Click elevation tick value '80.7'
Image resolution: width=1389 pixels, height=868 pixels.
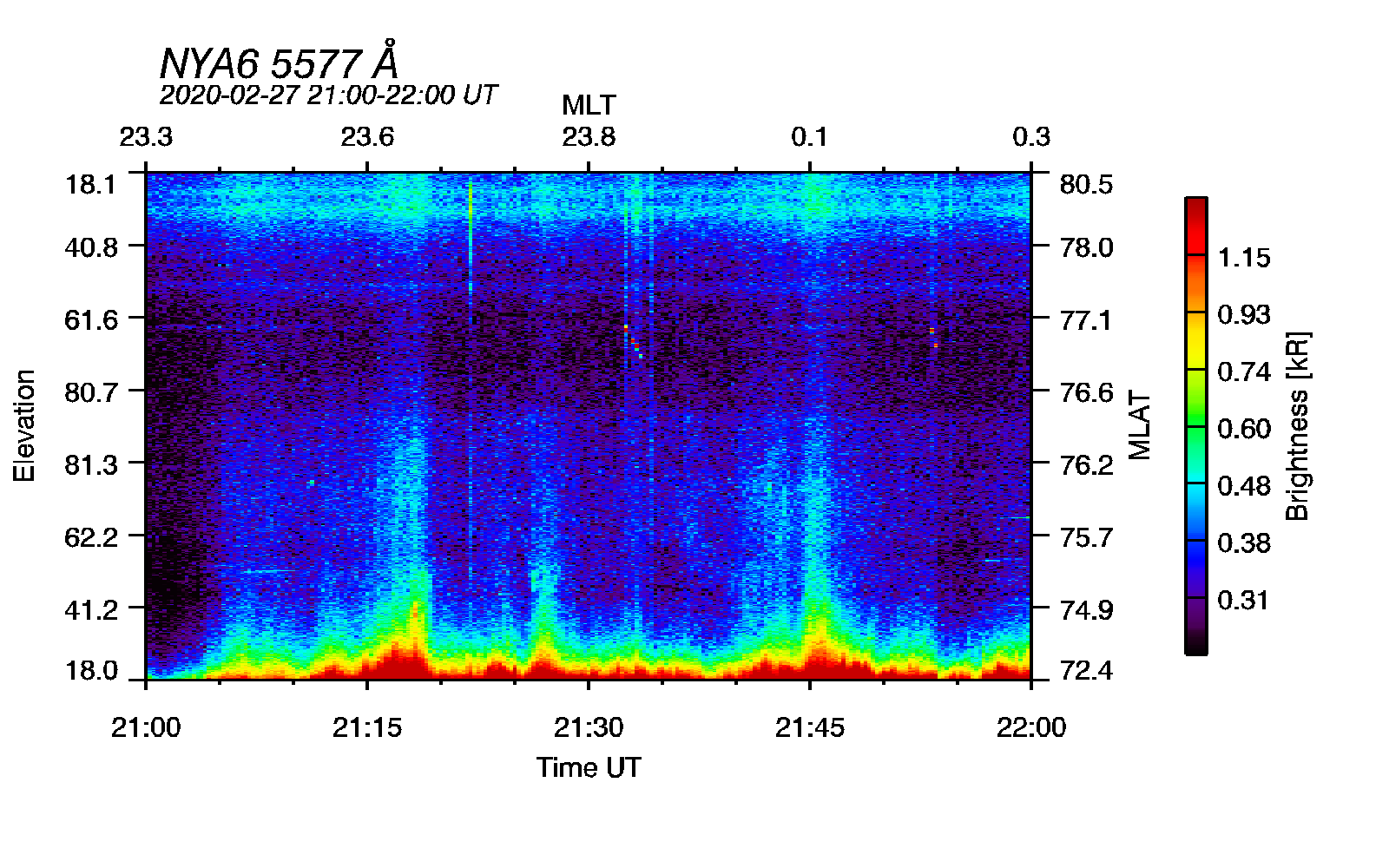91,393
